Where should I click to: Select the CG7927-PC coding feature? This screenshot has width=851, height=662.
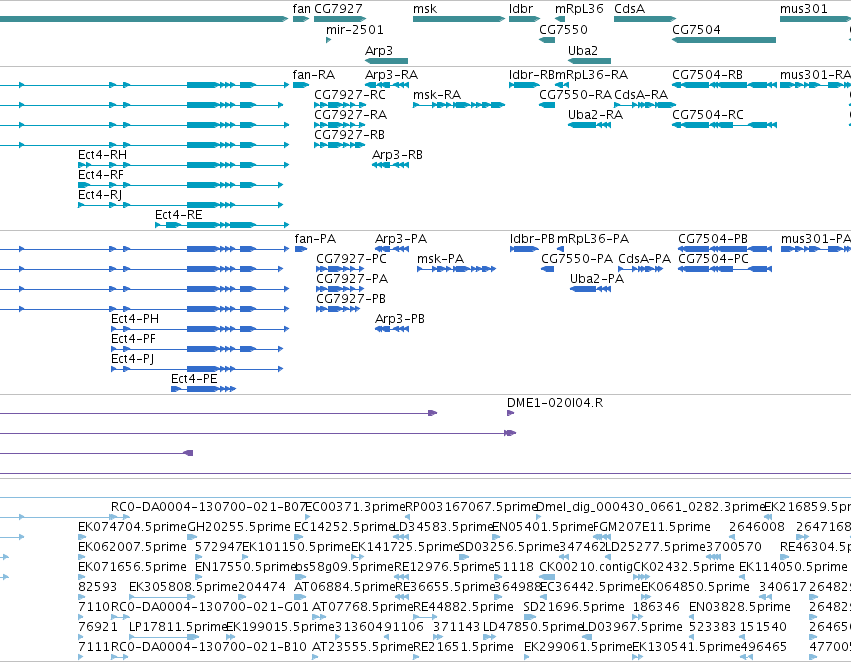click(341, 269)
